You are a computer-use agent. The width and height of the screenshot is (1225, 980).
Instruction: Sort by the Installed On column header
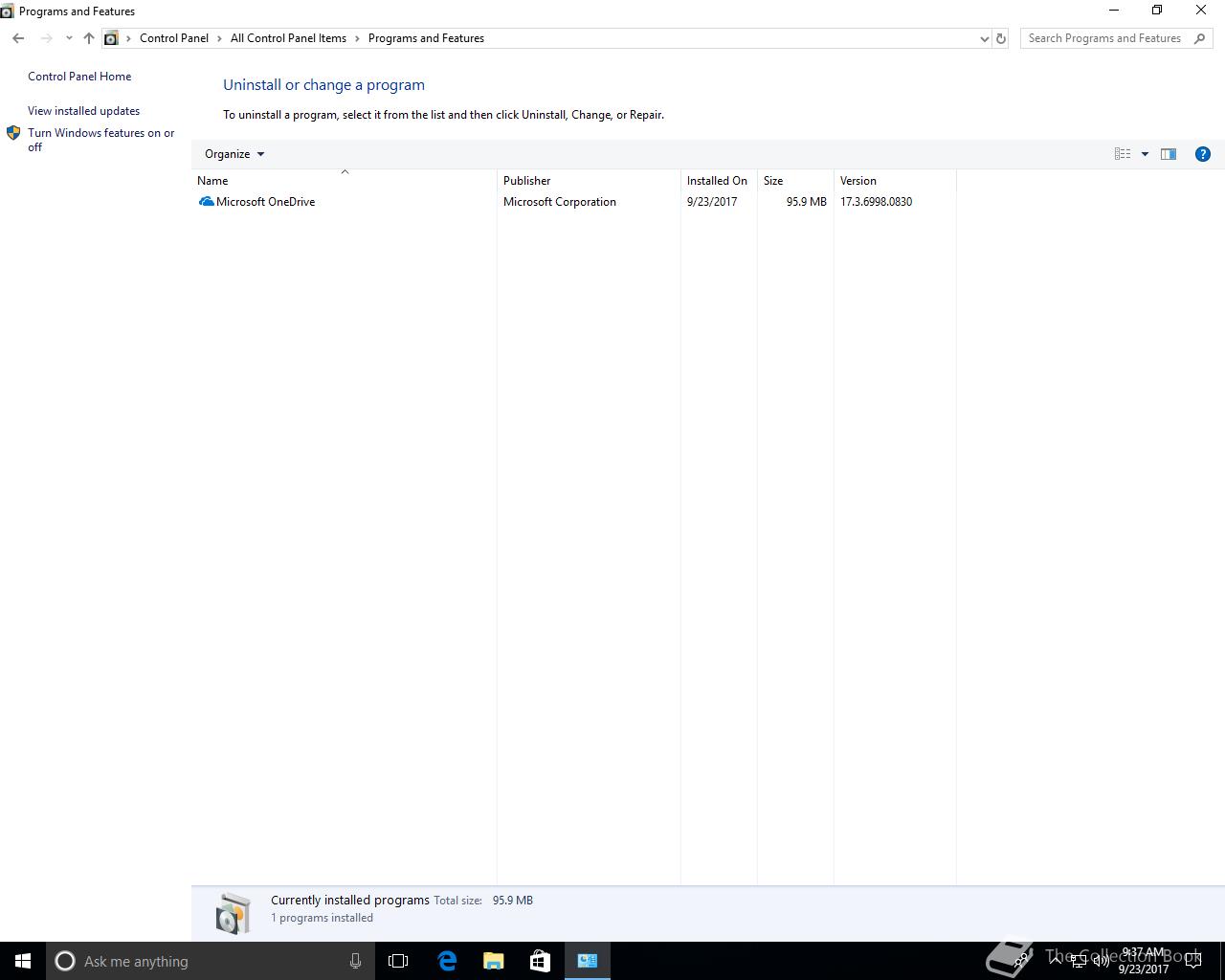[x=719, y=181]
